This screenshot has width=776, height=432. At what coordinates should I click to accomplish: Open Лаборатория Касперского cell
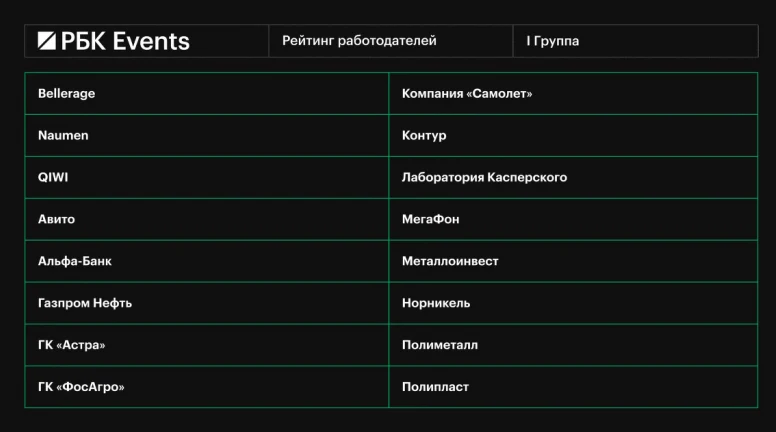573,177
